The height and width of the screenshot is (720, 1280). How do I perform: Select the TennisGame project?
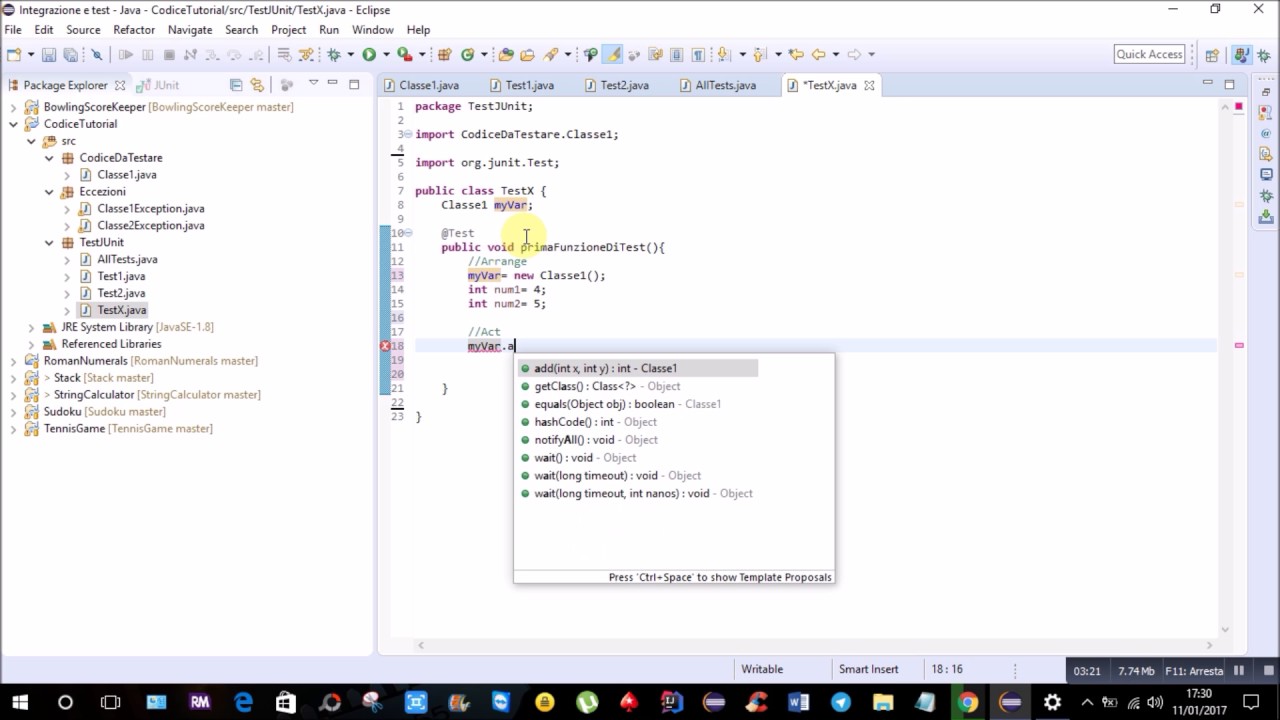(128, 429)
